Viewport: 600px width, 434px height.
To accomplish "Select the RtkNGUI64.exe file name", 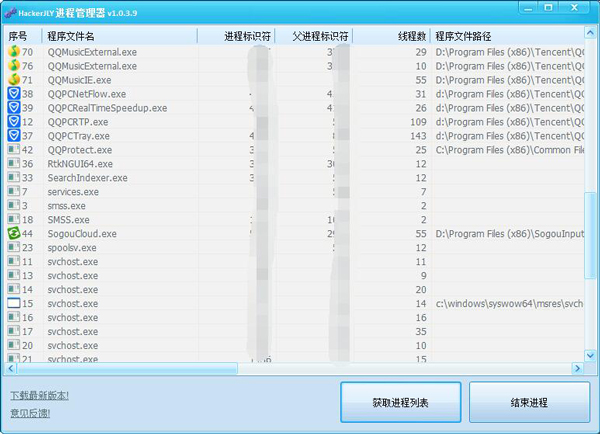I will pyautogui.click(x=80, y=164).
